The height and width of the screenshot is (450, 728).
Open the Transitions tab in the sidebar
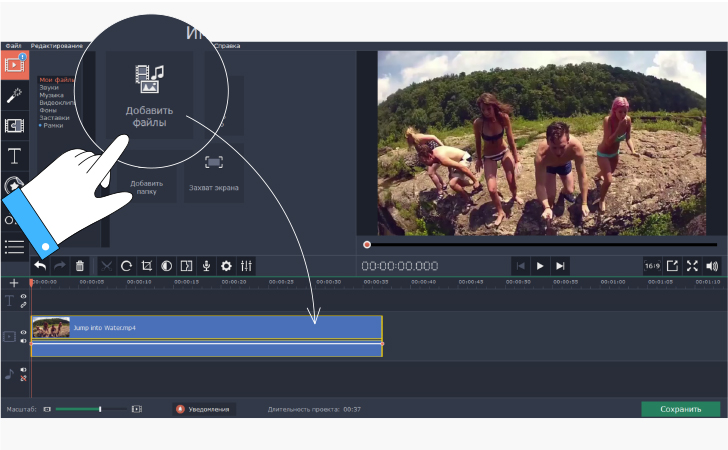(x=15, y=126)
